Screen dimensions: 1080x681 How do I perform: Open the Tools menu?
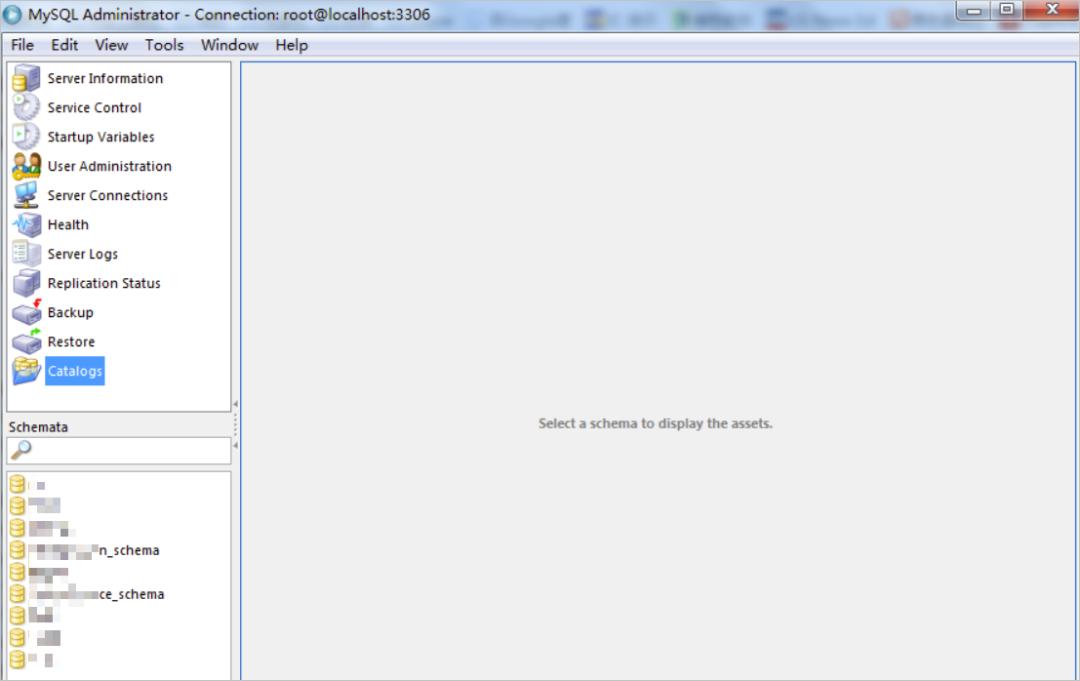pos(164,45)
